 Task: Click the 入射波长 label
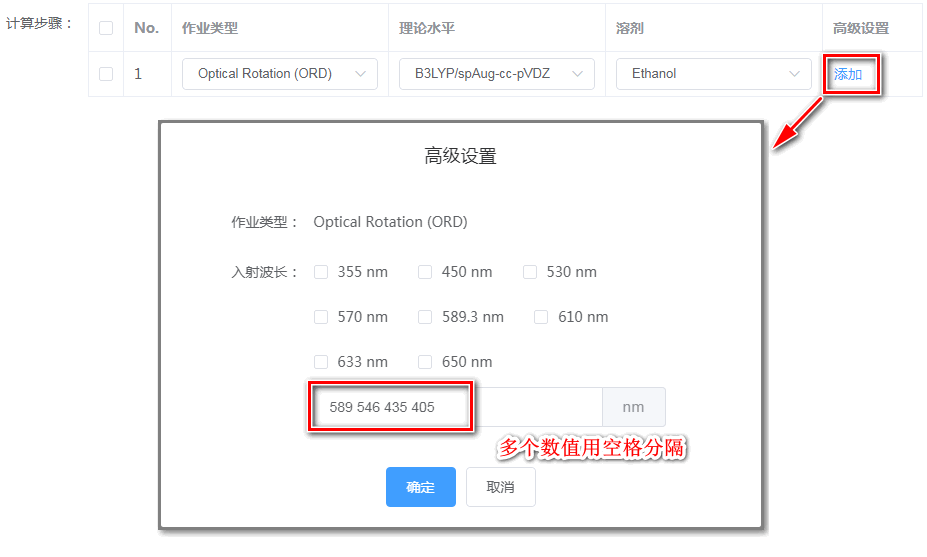(265, 272)
